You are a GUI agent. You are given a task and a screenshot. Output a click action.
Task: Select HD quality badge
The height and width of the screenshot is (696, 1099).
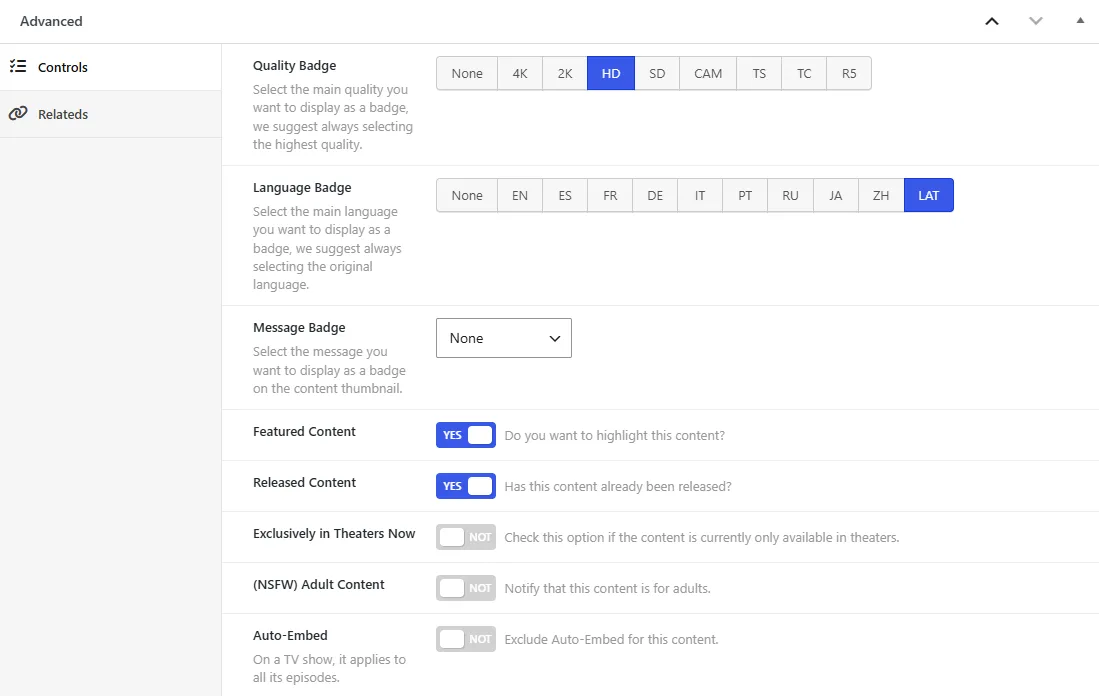click(x=611, y=74)
